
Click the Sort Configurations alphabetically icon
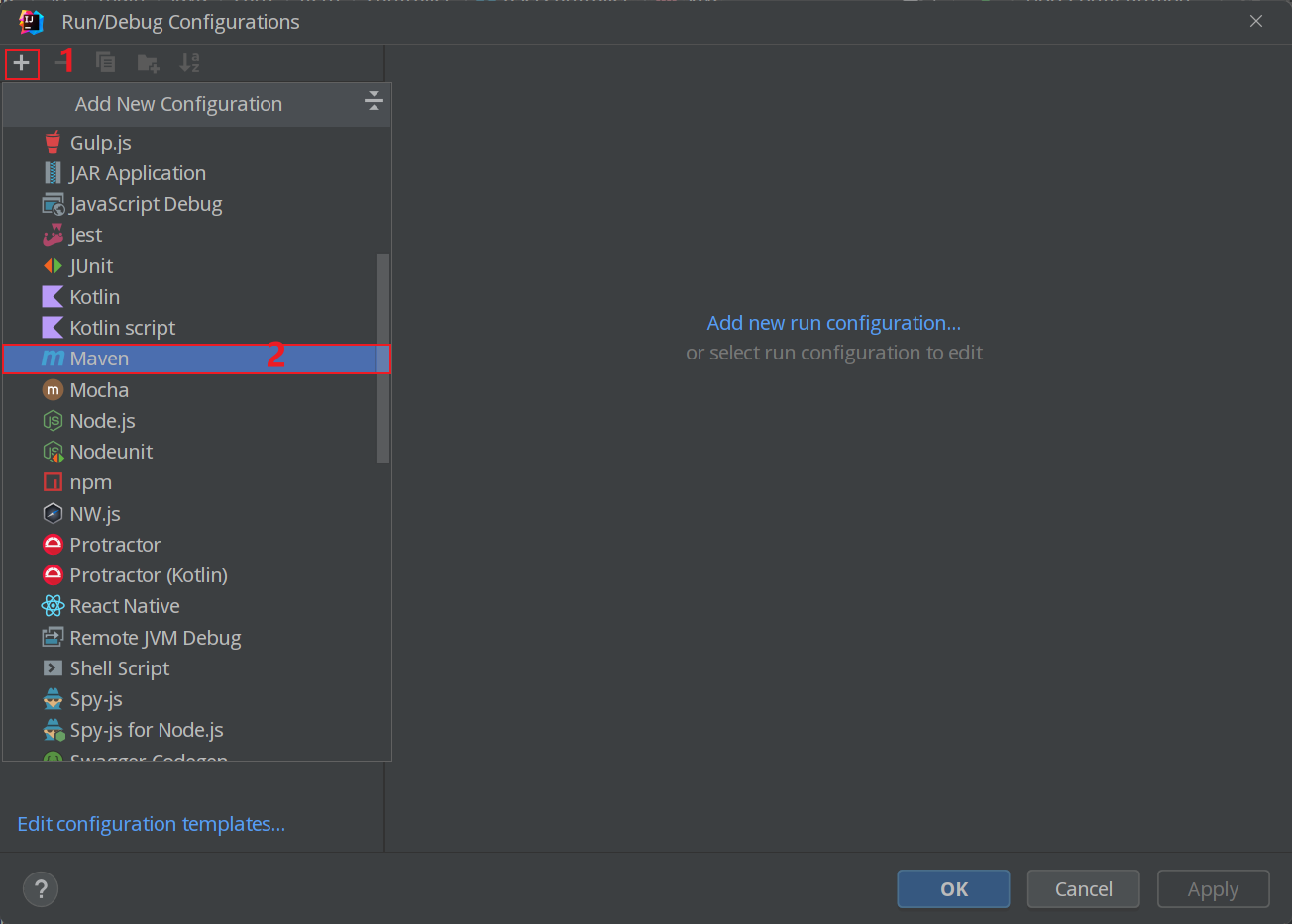click(189, 63)
